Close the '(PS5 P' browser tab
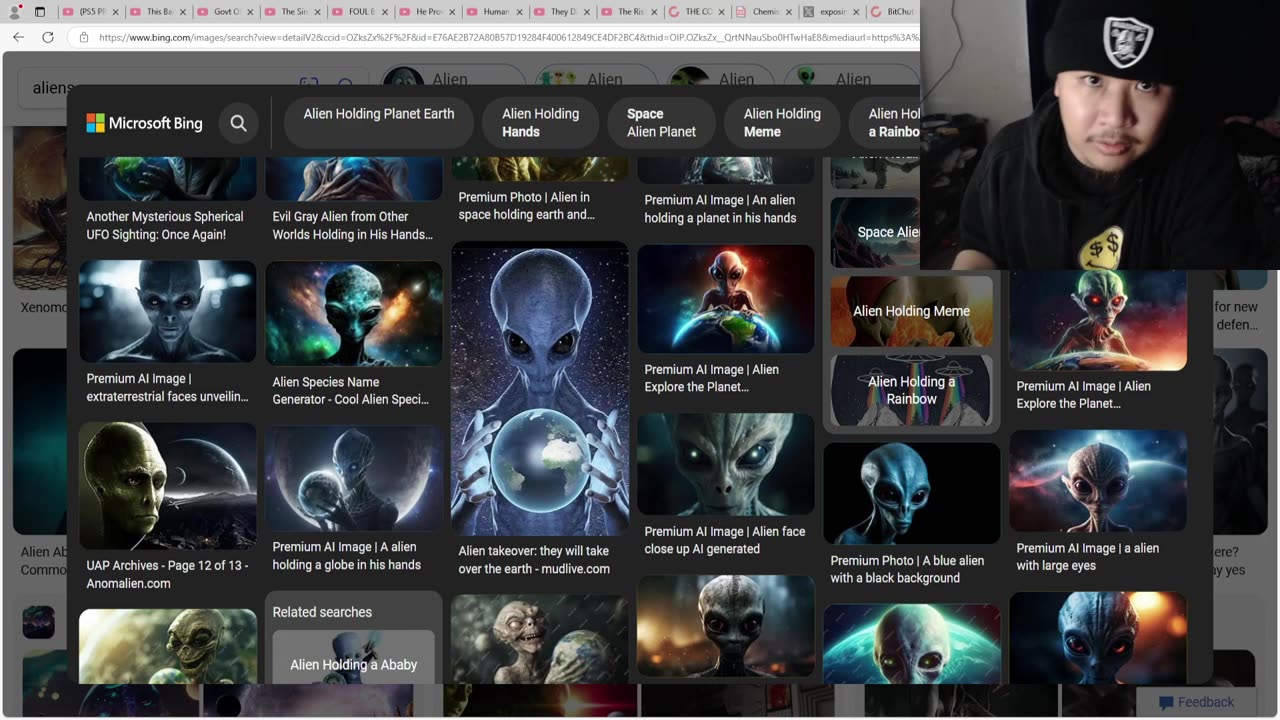The image size is (1280, 720). tap(114, 12)
